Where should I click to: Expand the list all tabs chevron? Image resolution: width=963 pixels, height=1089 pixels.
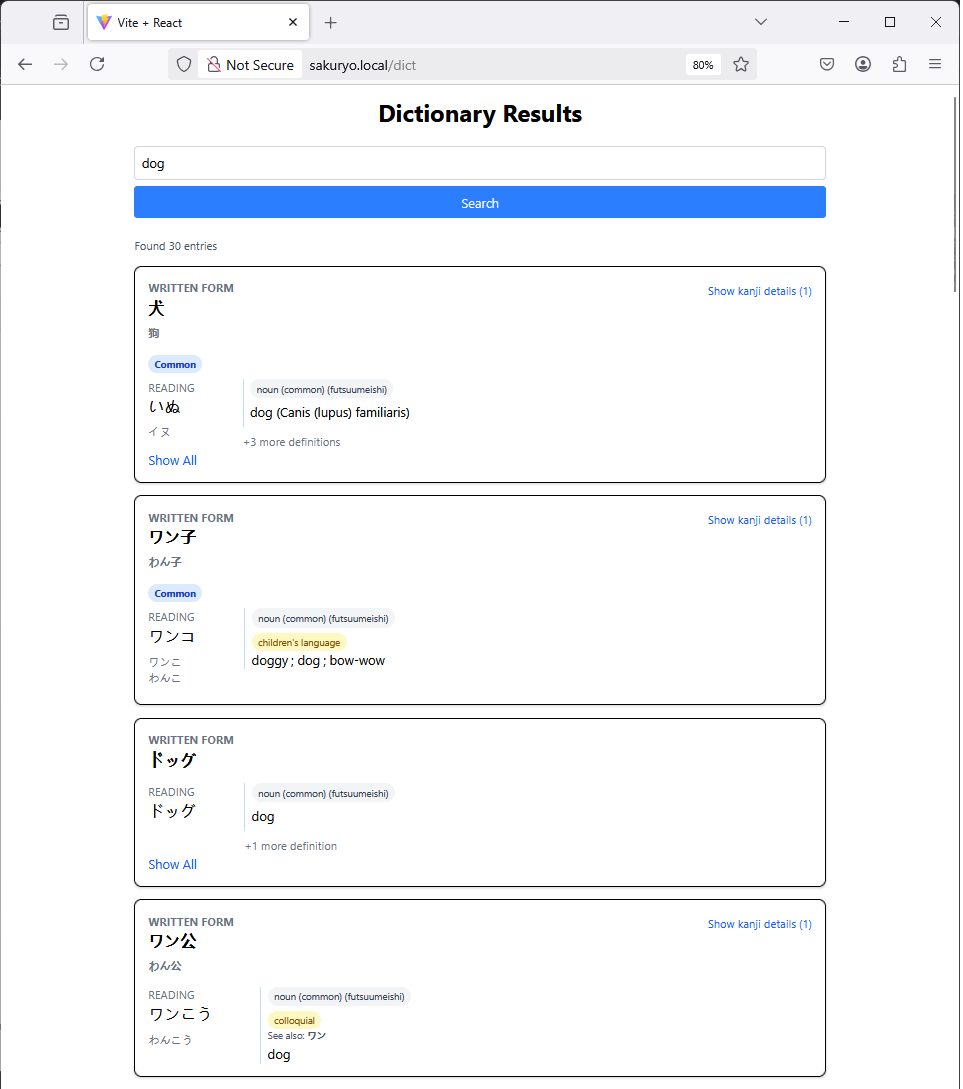761,22
